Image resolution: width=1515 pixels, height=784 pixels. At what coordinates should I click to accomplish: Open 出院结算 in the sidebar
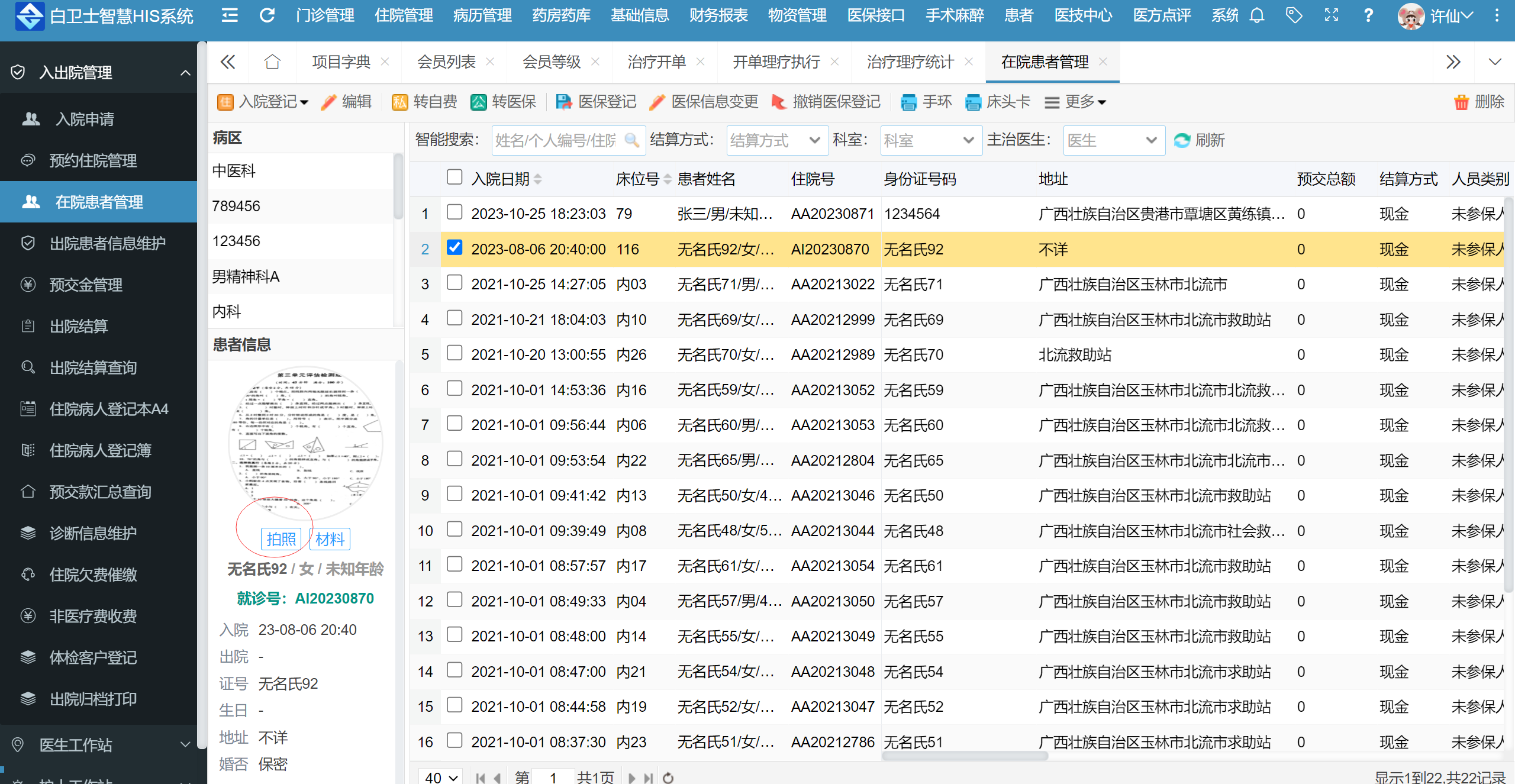98,326
